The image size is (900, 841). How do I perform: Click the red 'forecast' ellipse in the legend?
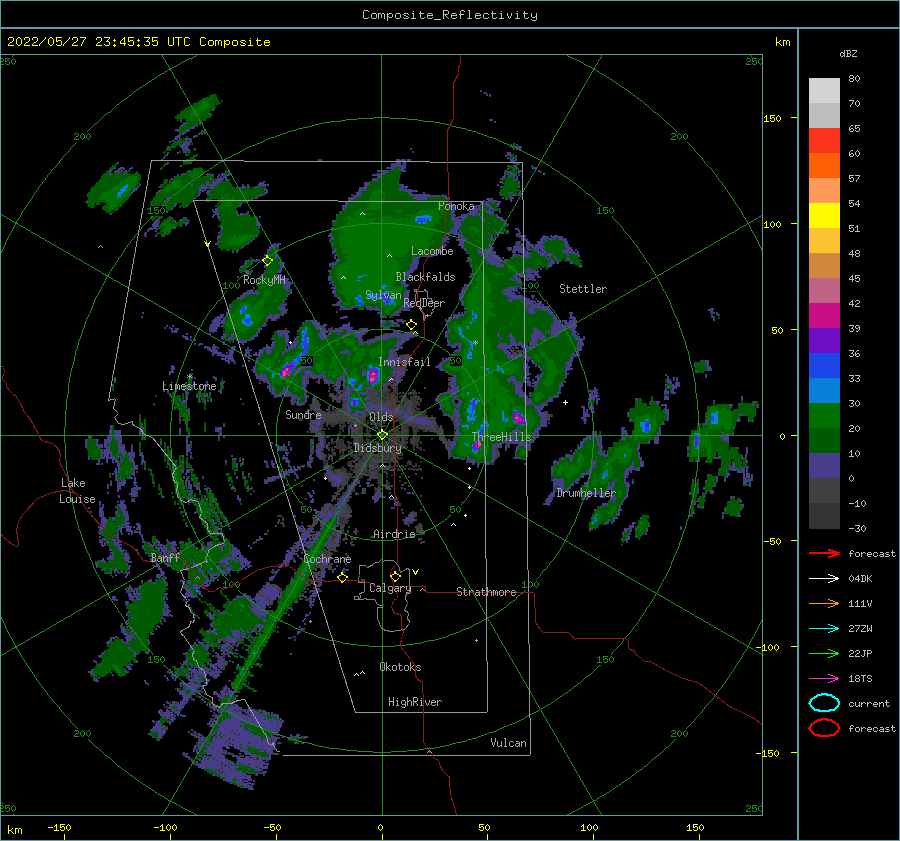[x=824, y=728]
